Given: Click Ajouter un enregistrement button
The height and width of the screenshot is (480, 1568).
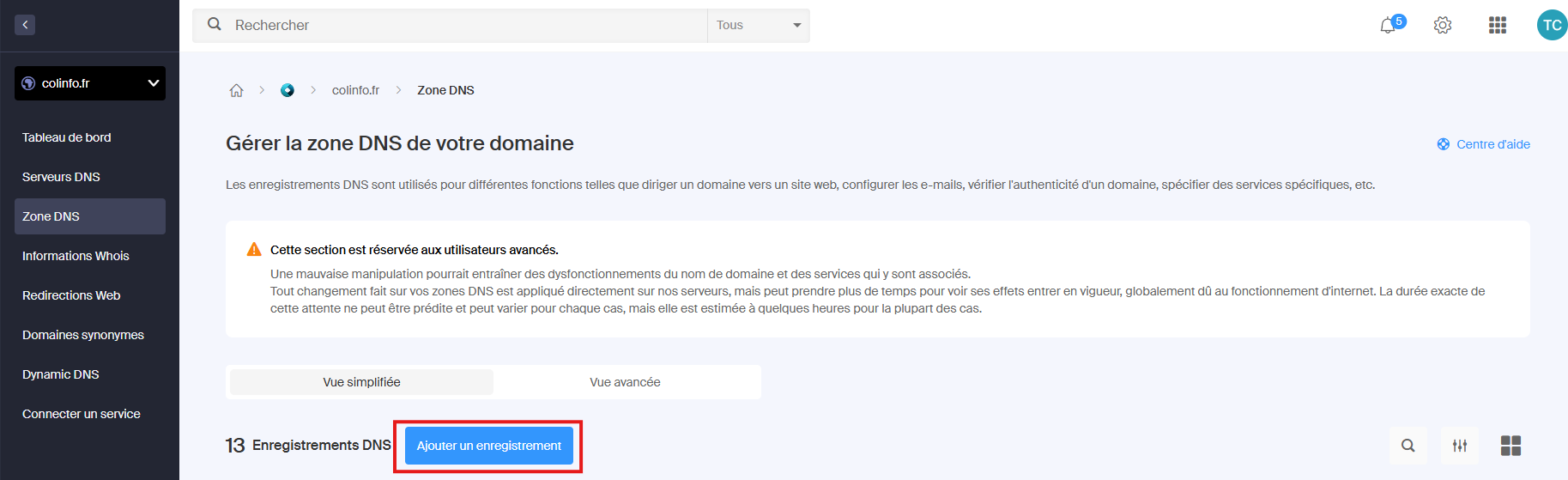Looking at the screenshot, I should [488, 446].
